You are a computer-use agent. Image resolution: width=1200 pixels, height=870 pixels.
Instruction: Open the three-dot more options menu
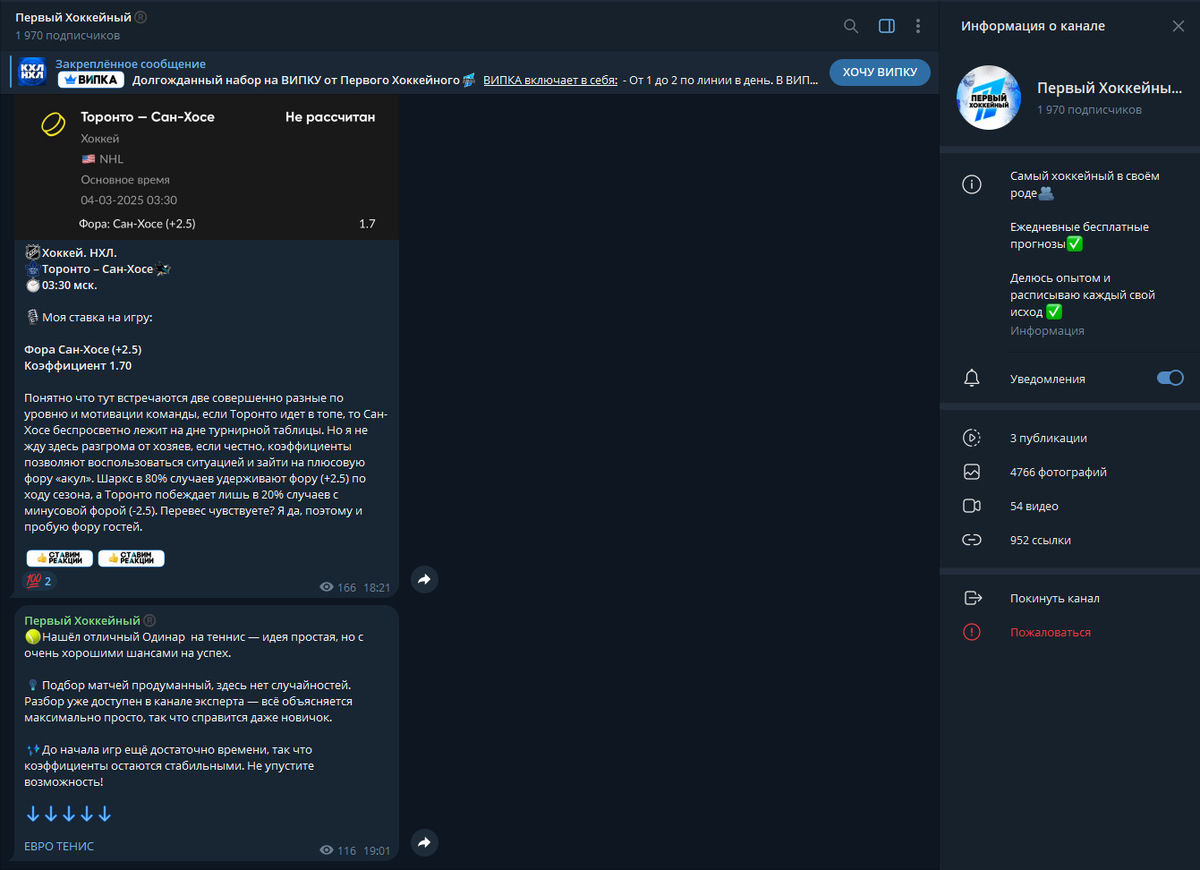click(x=918, y=26)
